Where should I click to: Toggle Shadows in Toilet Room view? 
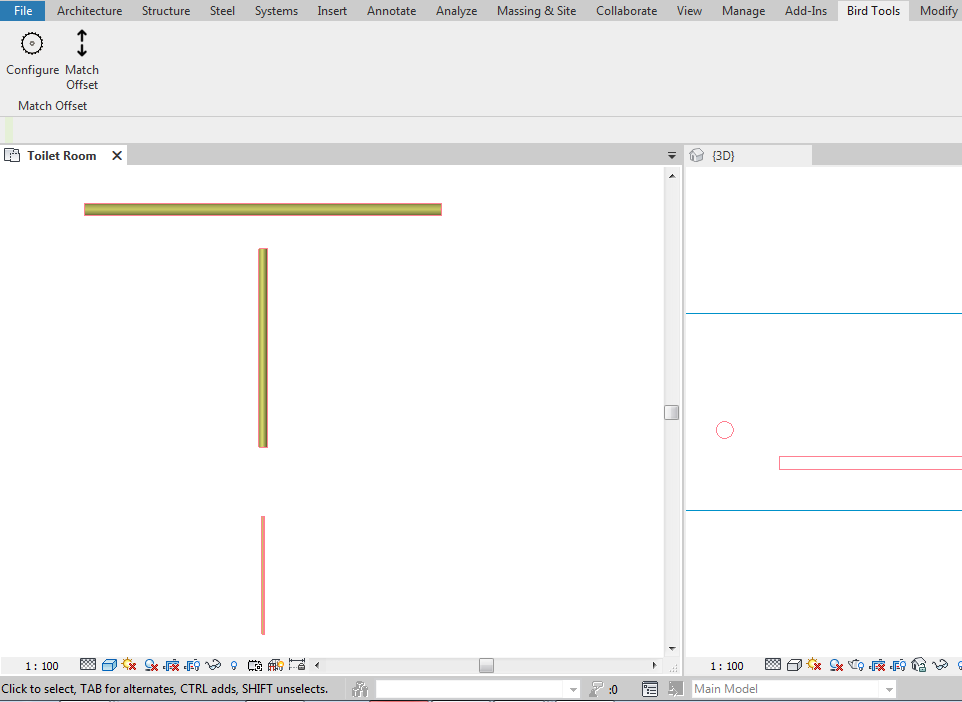pyautogui.click(x=150, y=665)
